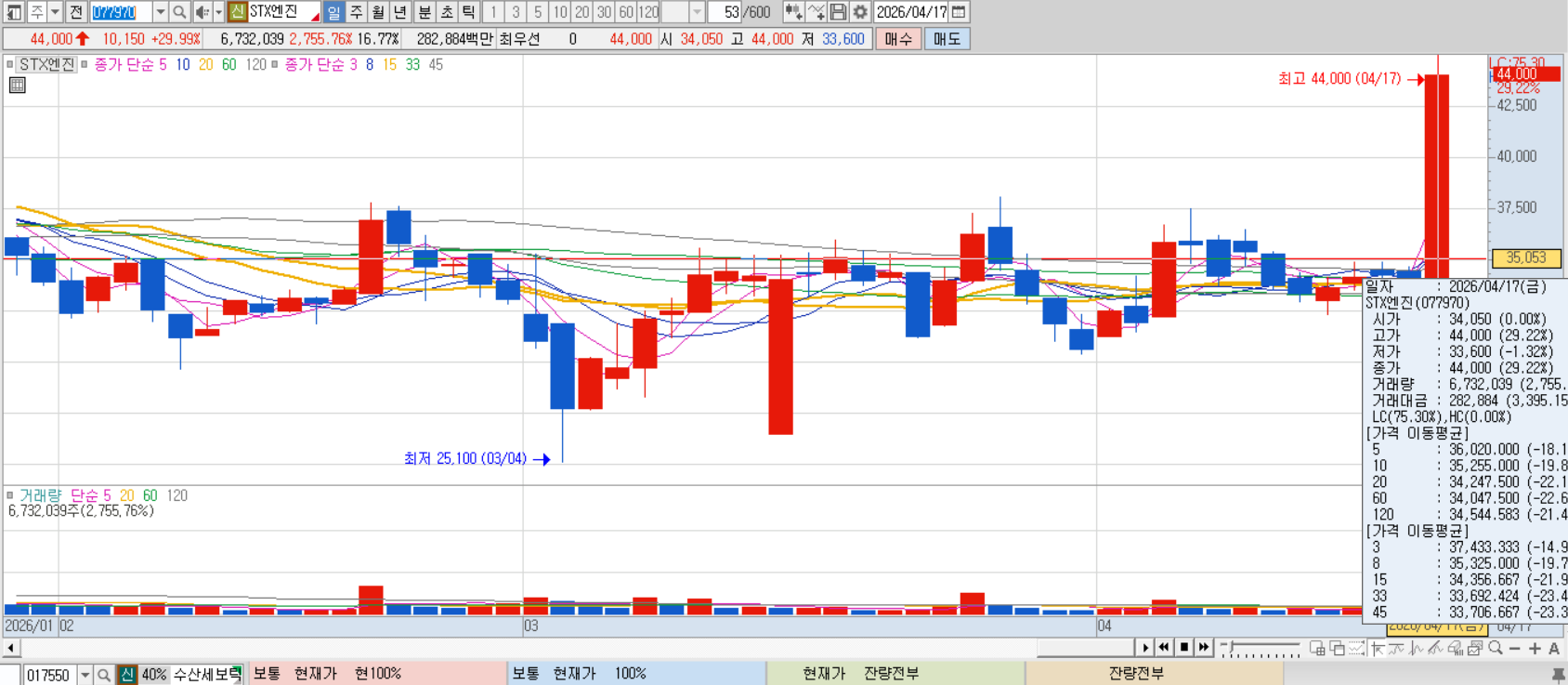Click the pencil line drawing icon
Screen dimensions: 1568x685
tap(1435, 648)
